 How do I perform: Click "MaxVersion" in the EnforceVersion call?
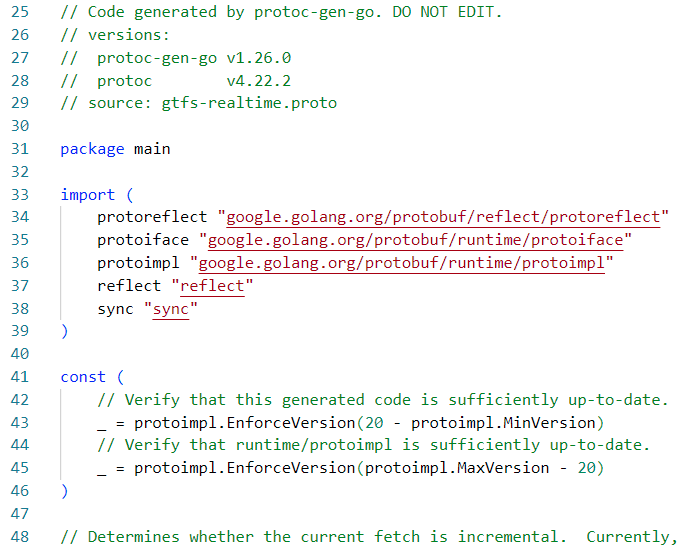[503, 468]
